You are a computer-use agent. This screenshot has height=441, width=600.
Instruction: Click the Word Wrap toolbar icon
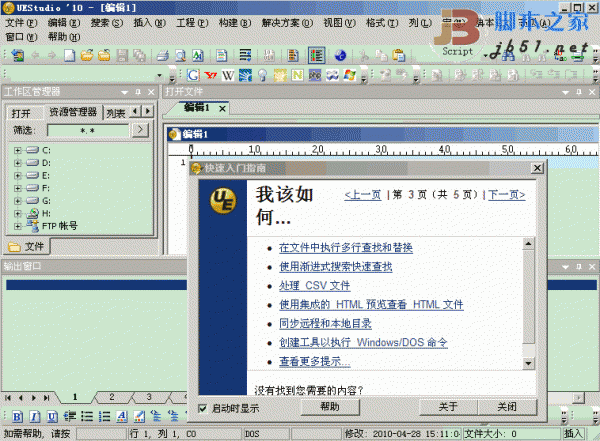[x=245, y=56]
